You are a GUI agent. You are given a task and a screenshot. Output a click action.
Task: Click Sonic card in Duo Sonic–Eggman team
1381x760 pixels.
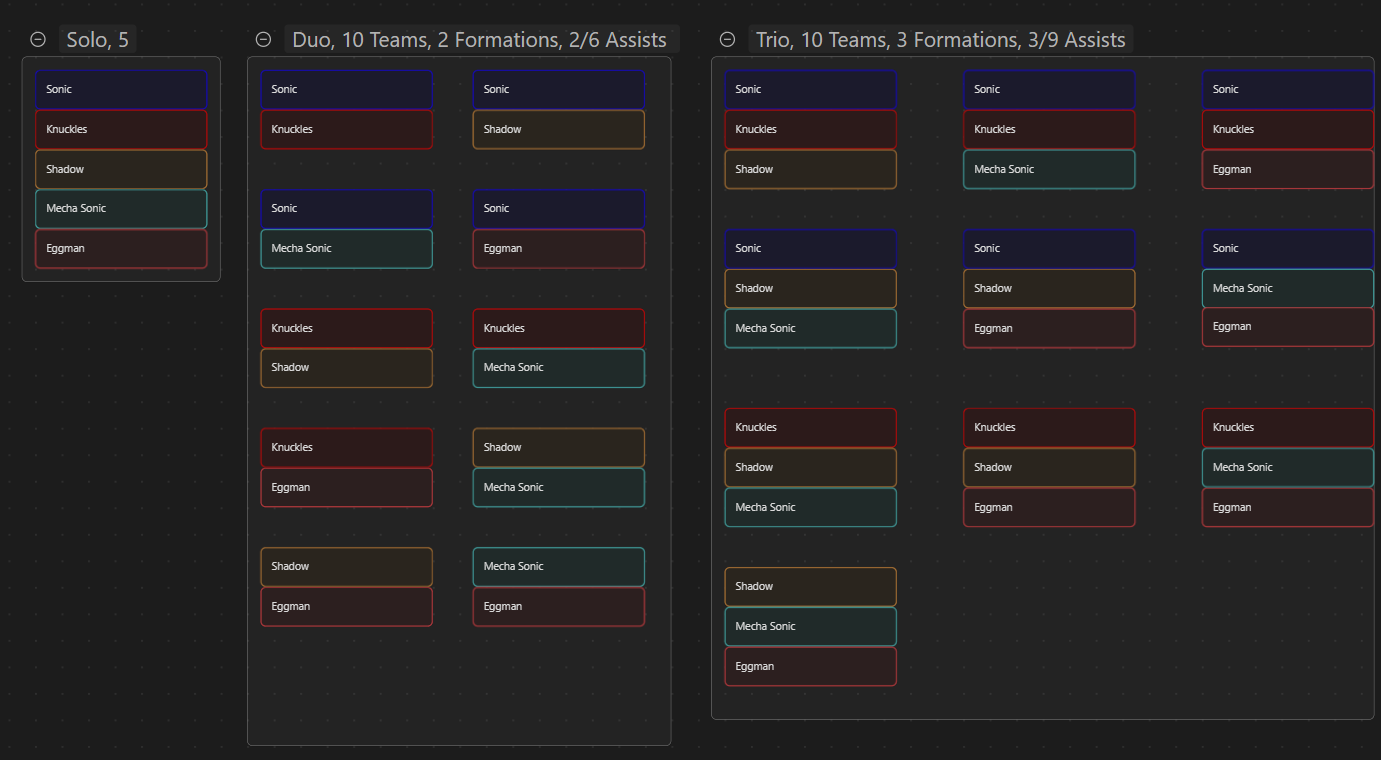[559, 209]
